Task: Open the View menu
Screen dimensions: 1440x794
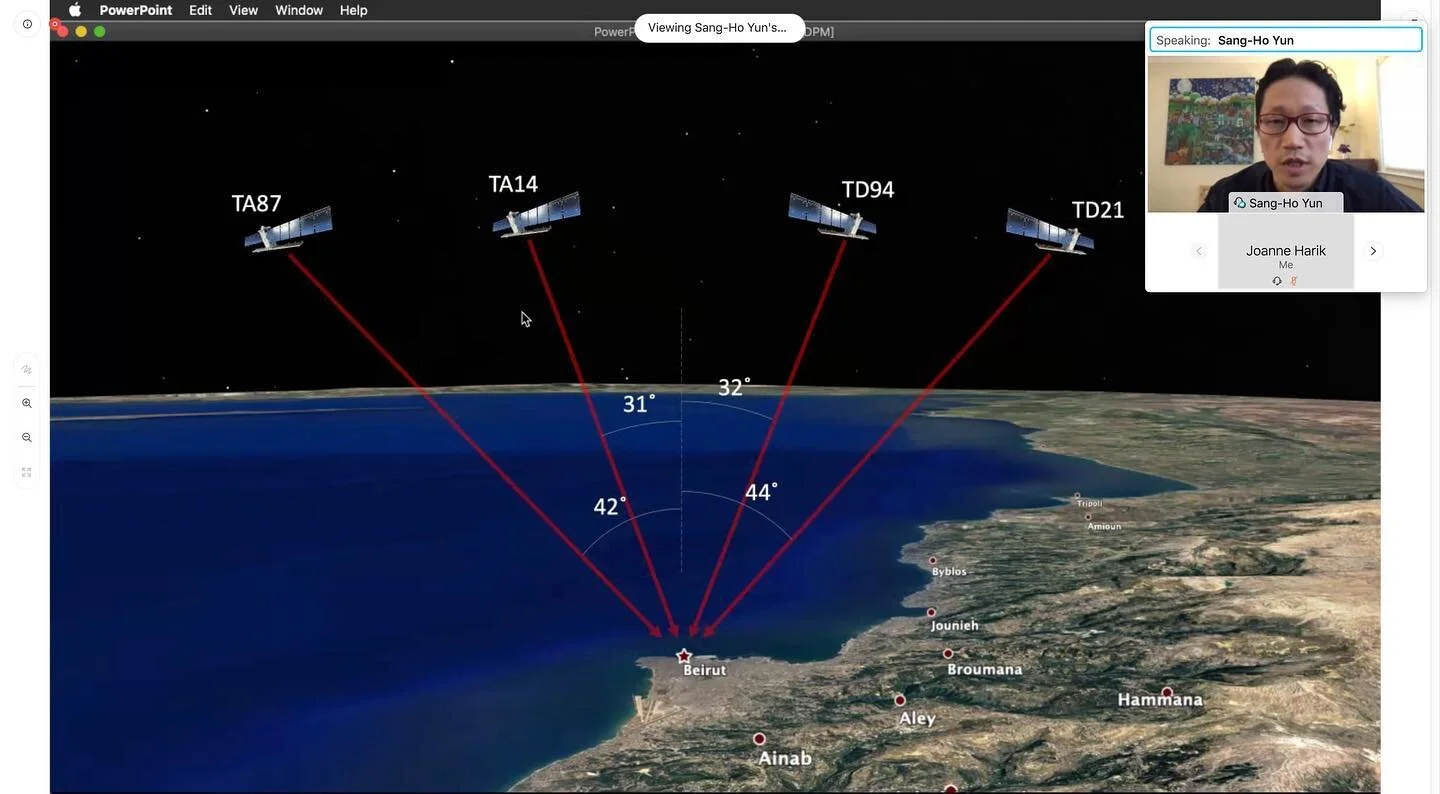Action: (x=244, y=10)
